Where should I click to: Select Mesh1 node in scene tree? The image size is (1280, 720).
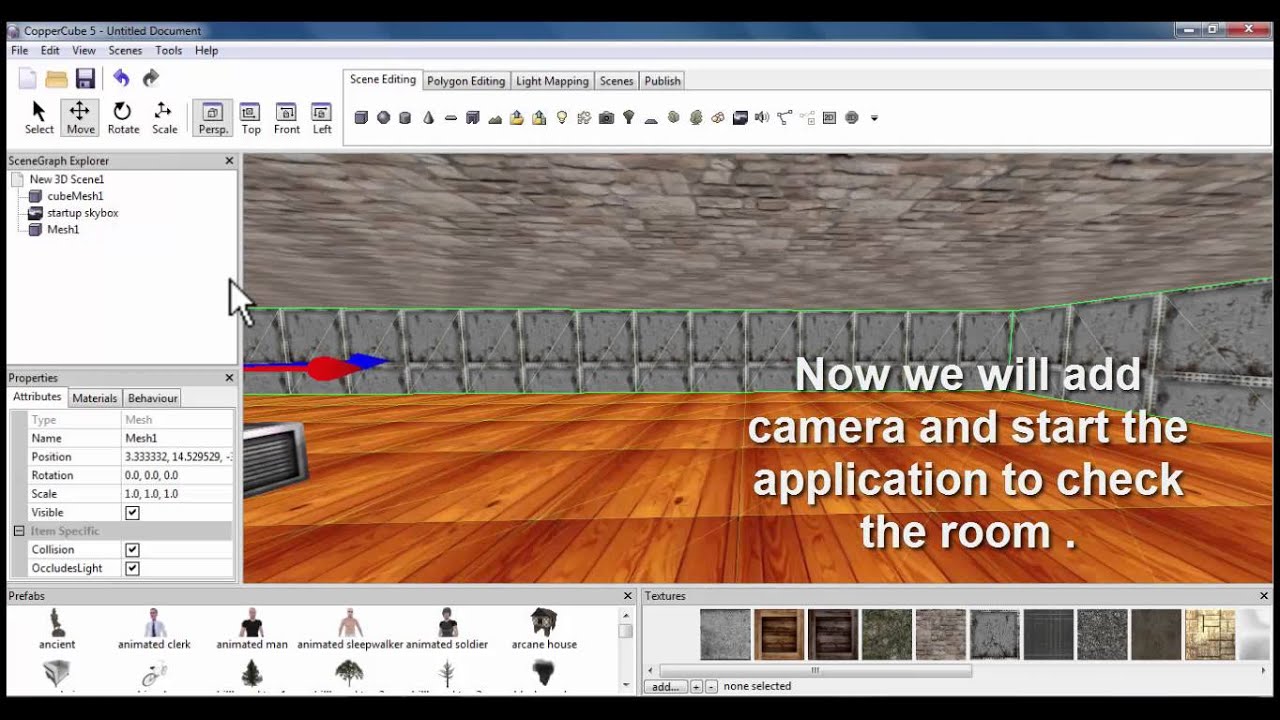click(x=63, y=229)
